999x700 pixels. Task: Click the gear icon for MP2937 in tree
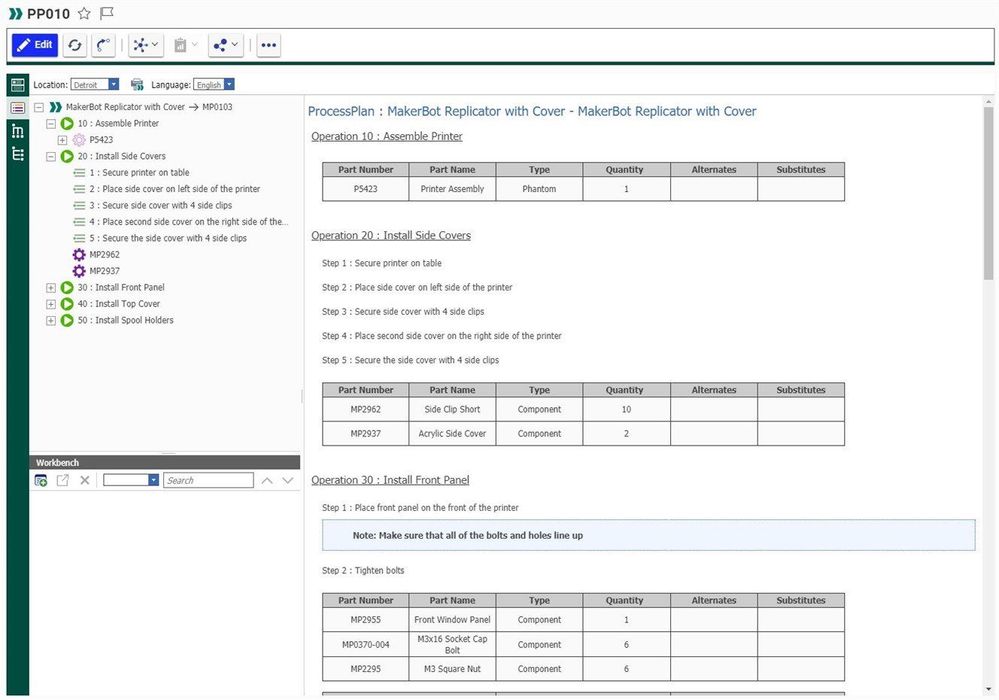coord(79,271)
